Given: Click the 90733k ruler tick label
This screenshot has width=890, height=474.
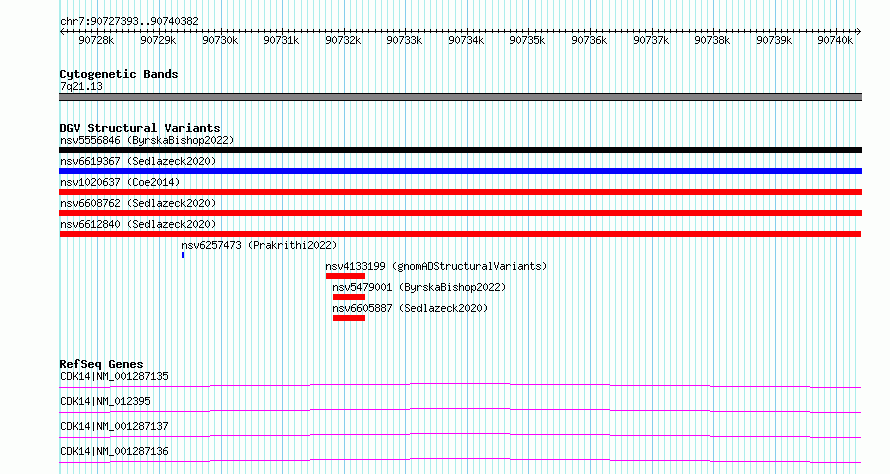Looking at the screenshot, I should pos(405,40).
